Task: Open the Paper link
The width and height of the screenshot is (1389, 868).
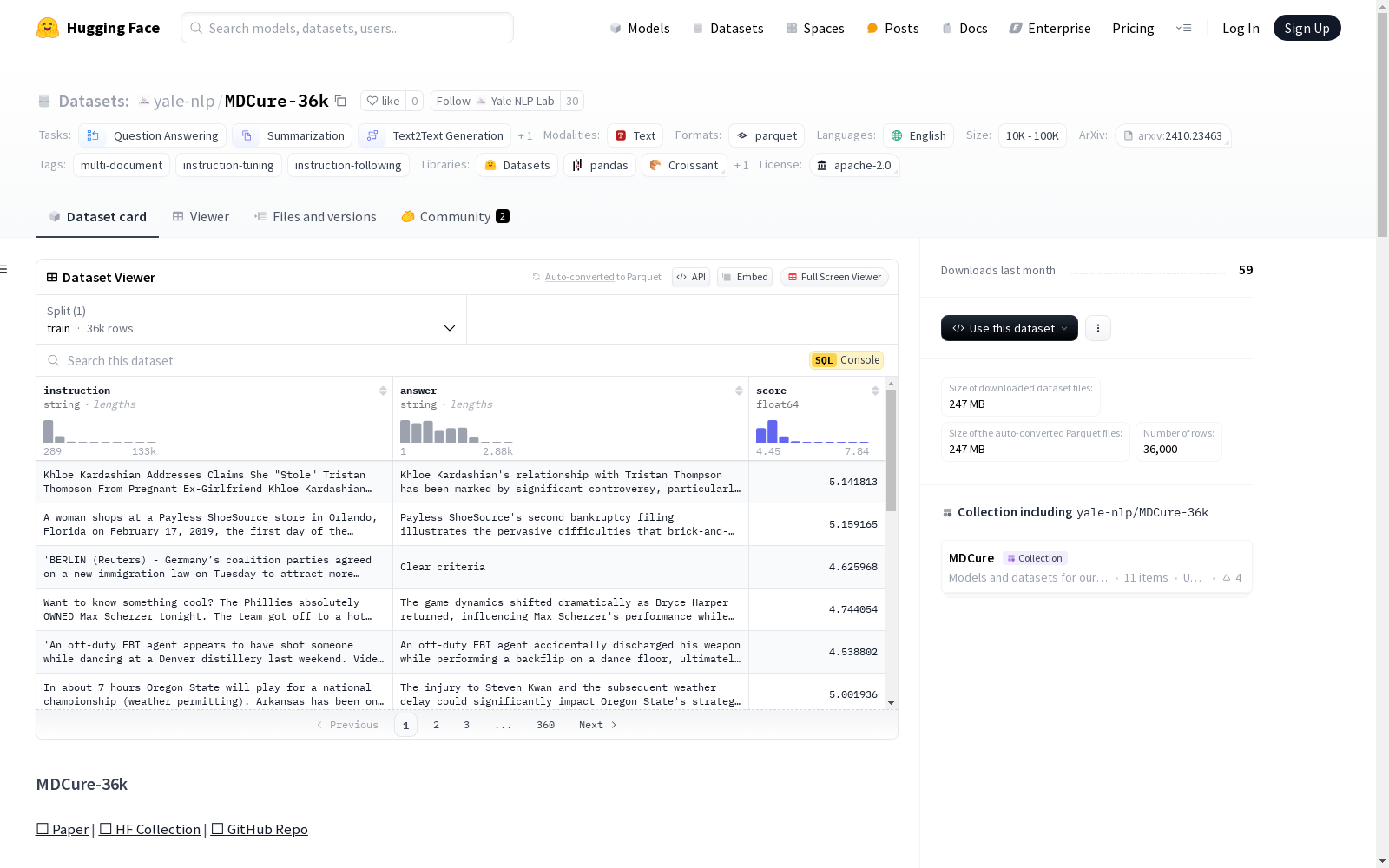Action: click(63, 829)
